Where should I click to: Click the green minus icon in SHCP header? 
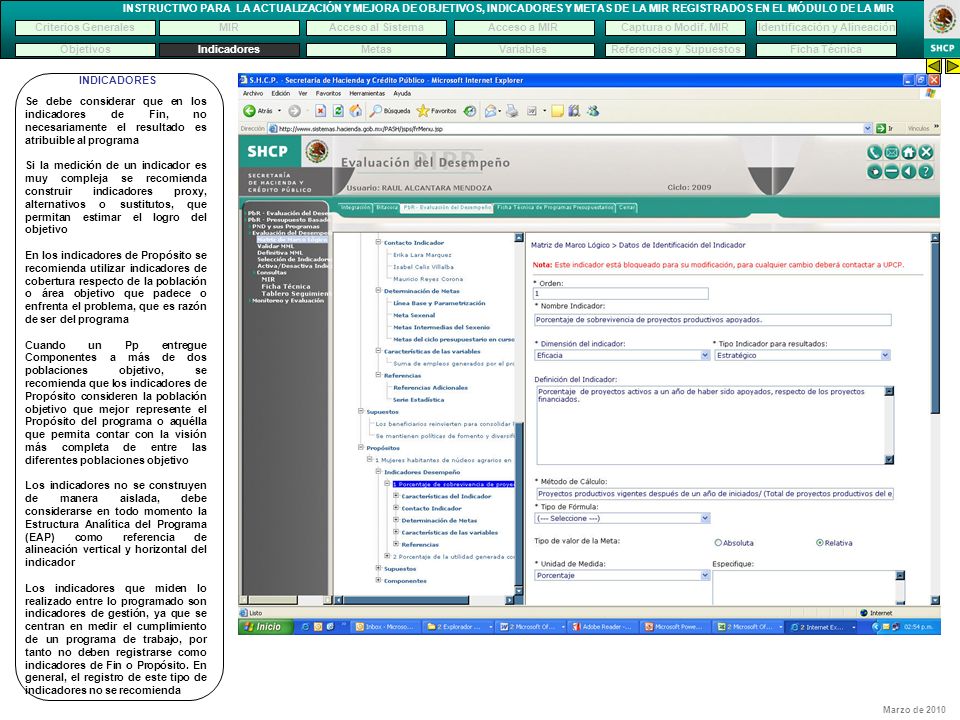pos(891,172)
